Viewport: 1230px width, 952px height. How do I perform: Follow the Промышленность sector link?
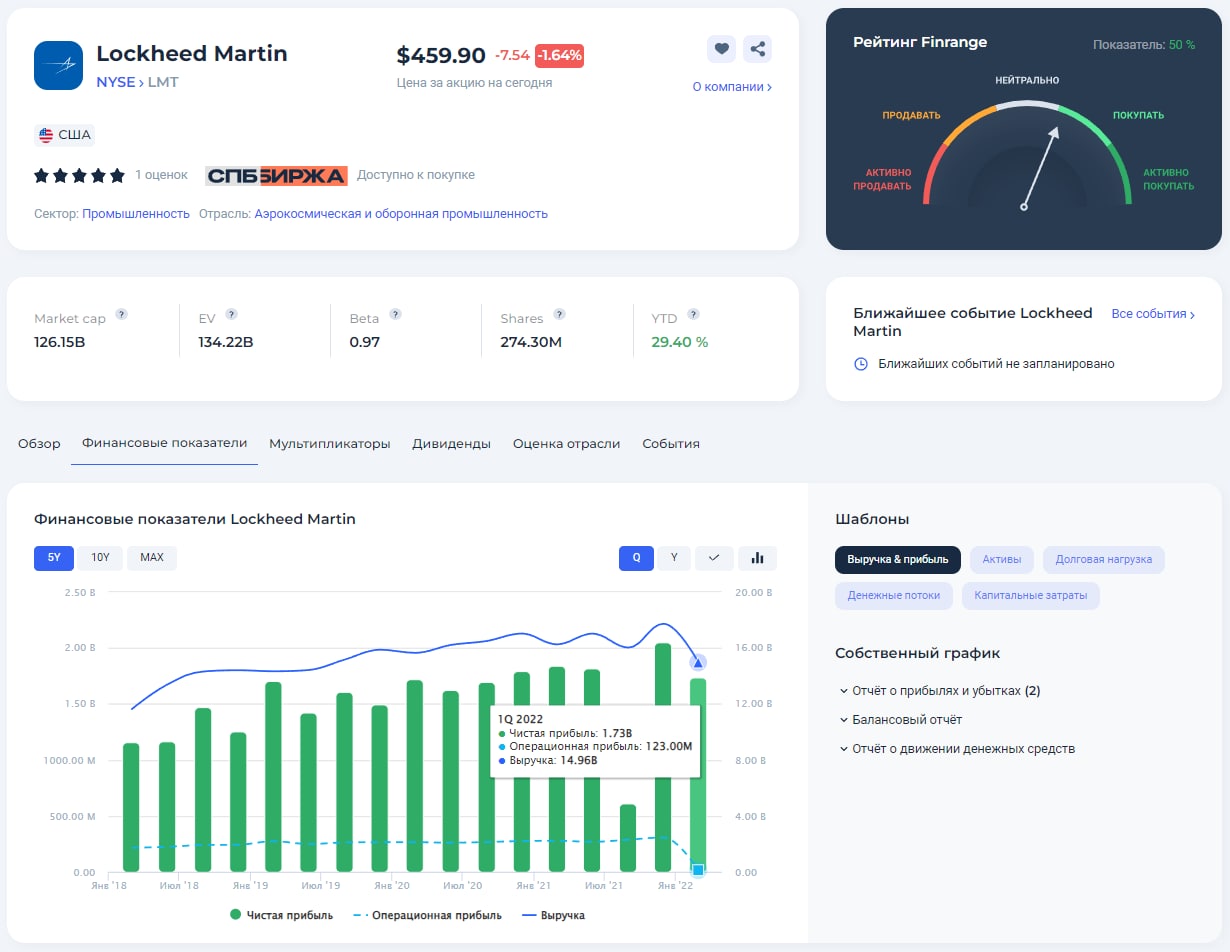point(136,214)
